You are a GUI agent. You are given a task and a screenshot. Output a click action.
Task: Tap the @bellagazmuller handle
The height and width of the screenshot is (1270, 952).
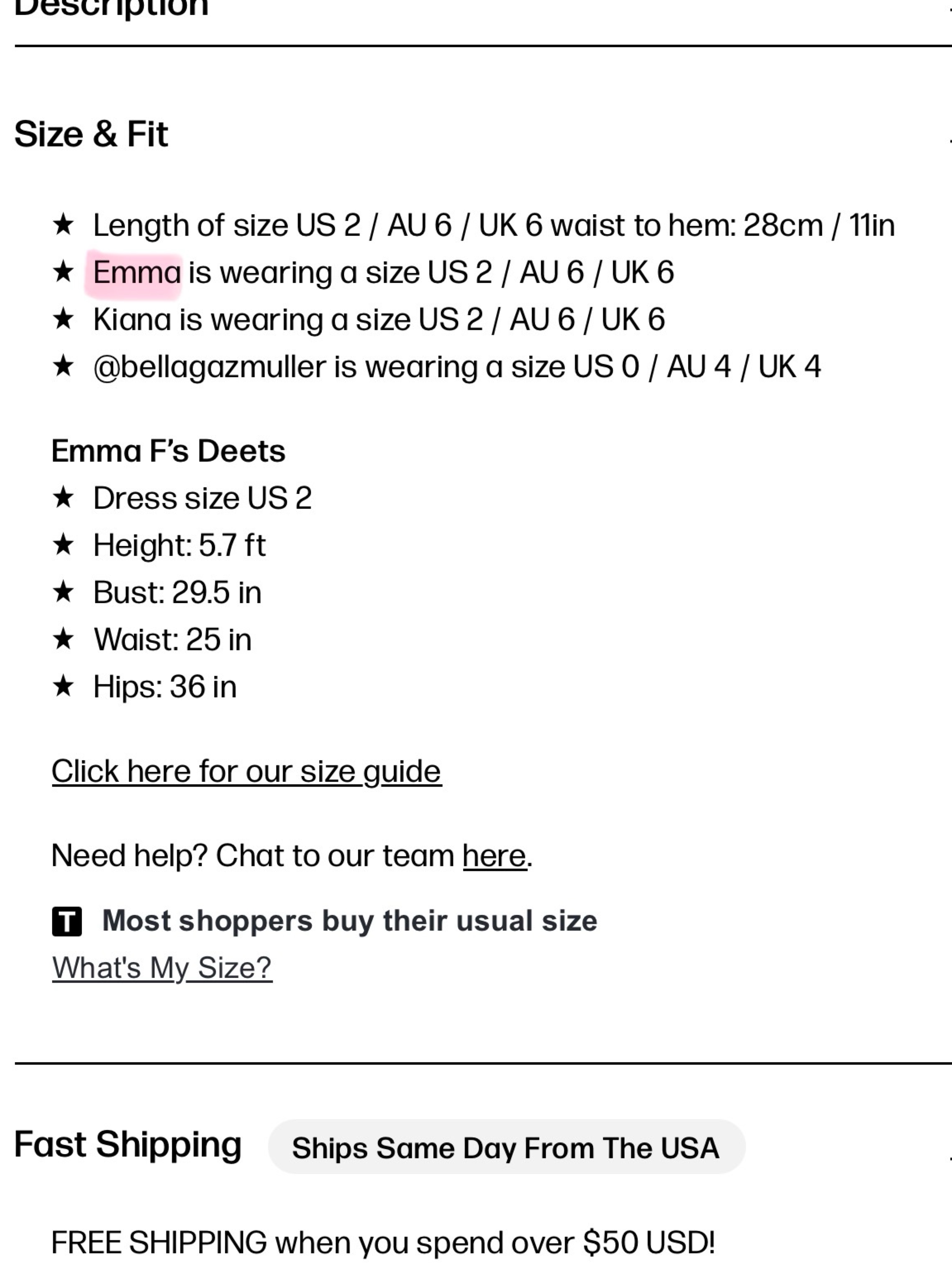(x=209, y=367)
